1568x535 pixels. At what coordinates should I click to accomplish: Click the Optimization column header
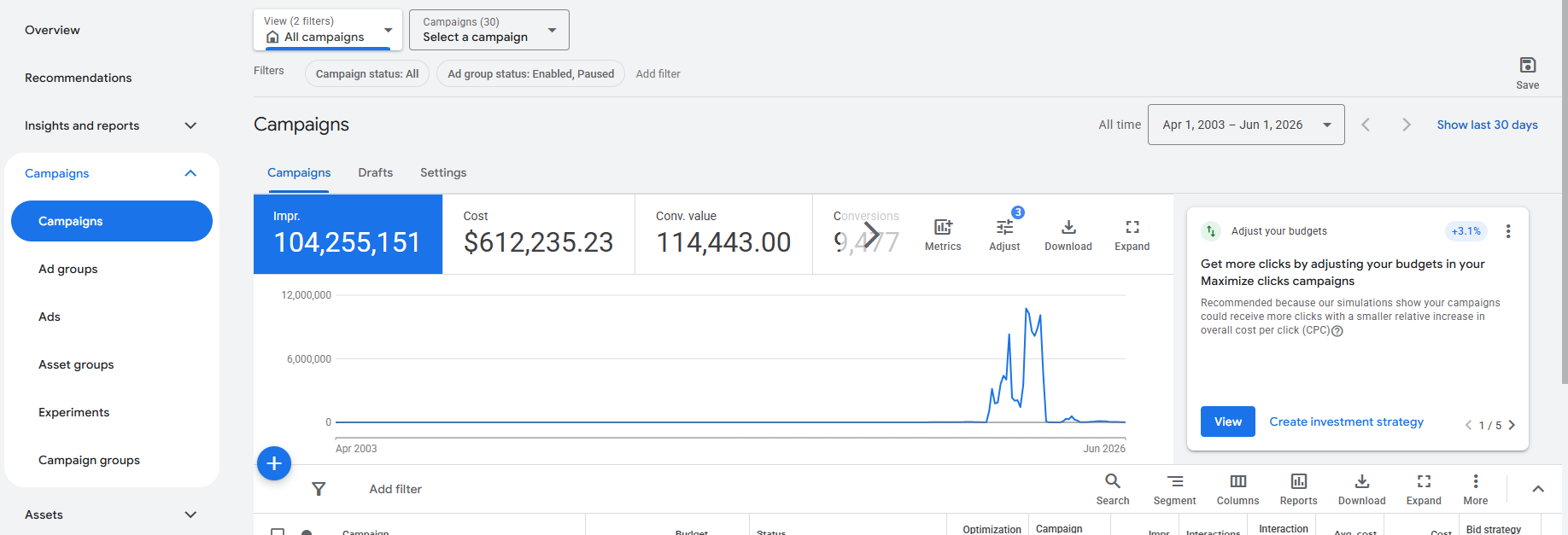pyautogui.click(x=992, y=529)
